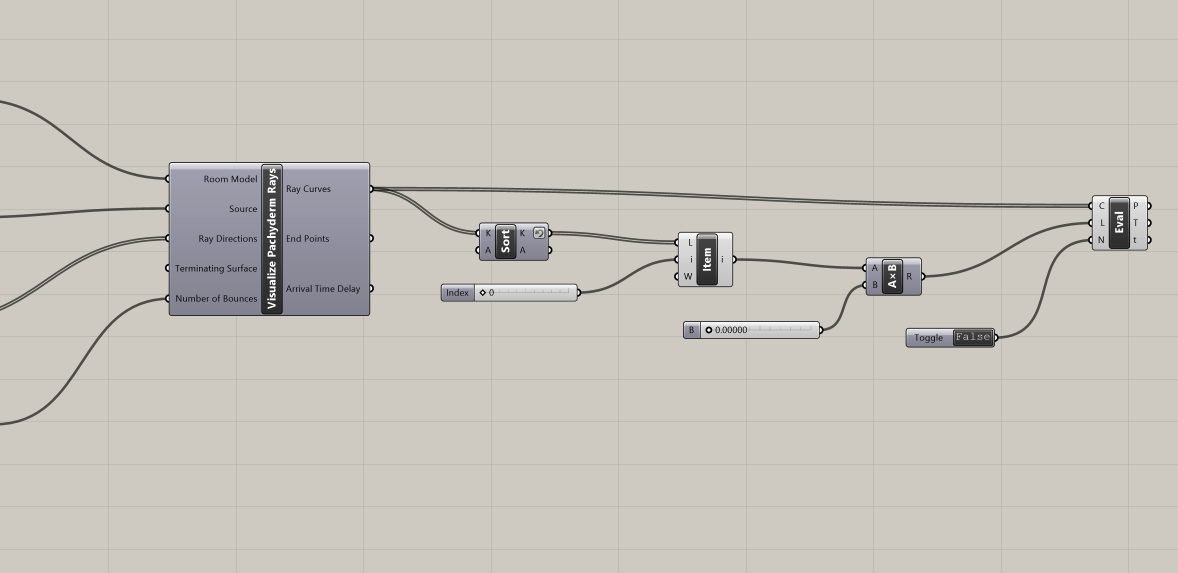Click the Source input parameter
This screenshot has height=573, width=1178.
pyautogui.click(x=243, y=209)
